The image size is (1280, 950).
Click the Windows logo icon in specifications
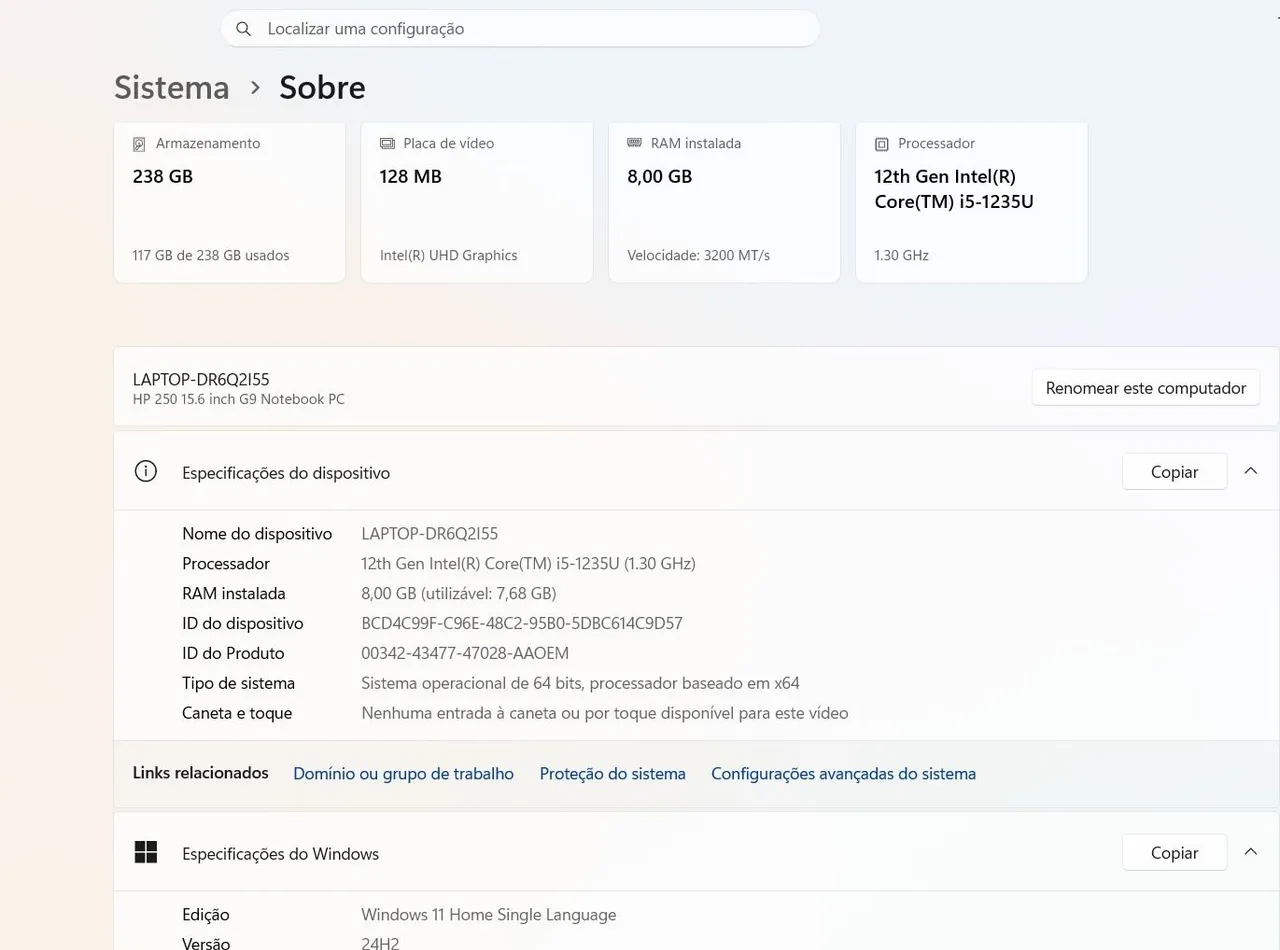tap(146, 853)
